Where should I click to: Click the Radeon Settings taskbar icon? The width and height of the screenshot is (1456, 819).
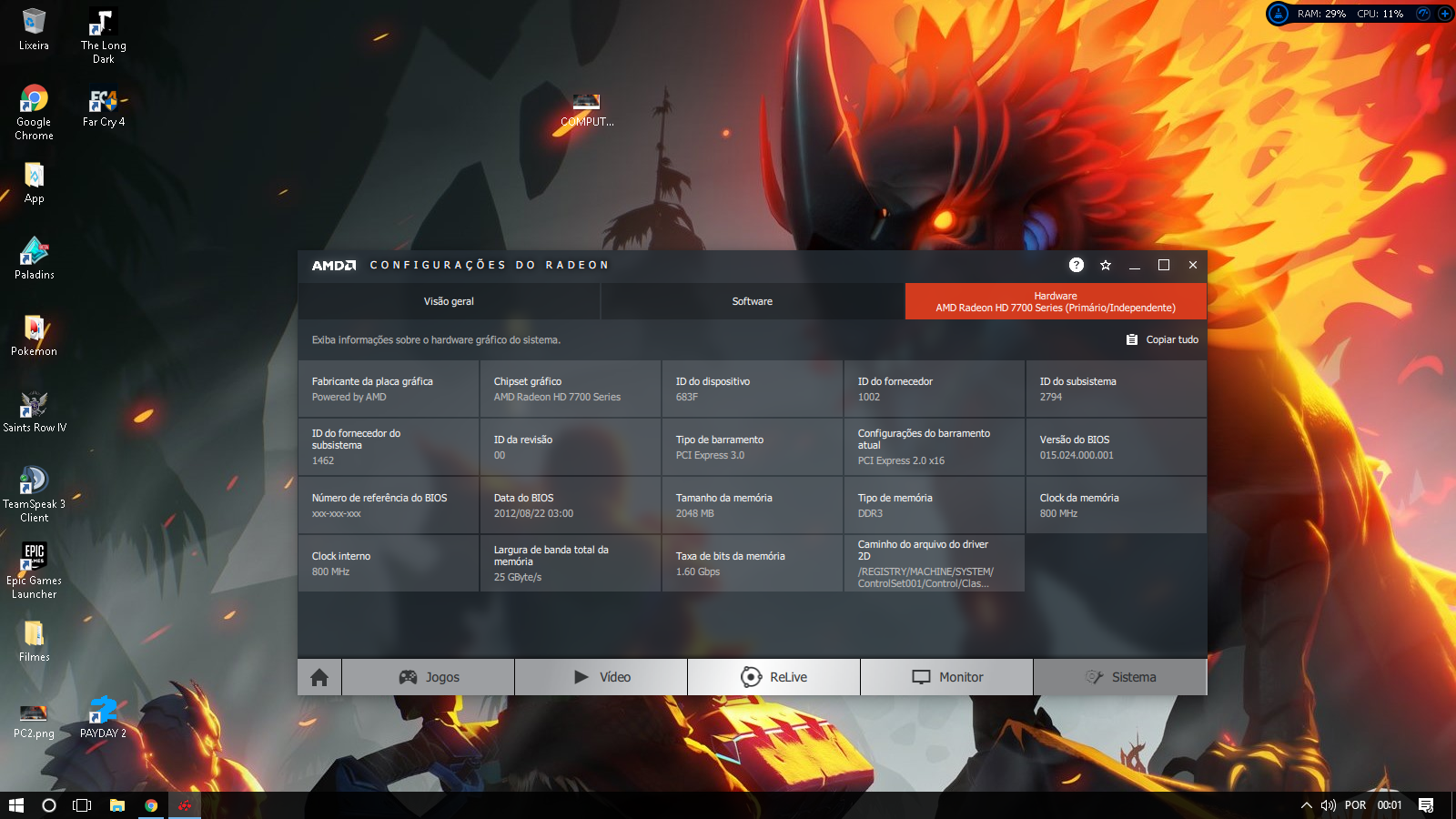185,805
